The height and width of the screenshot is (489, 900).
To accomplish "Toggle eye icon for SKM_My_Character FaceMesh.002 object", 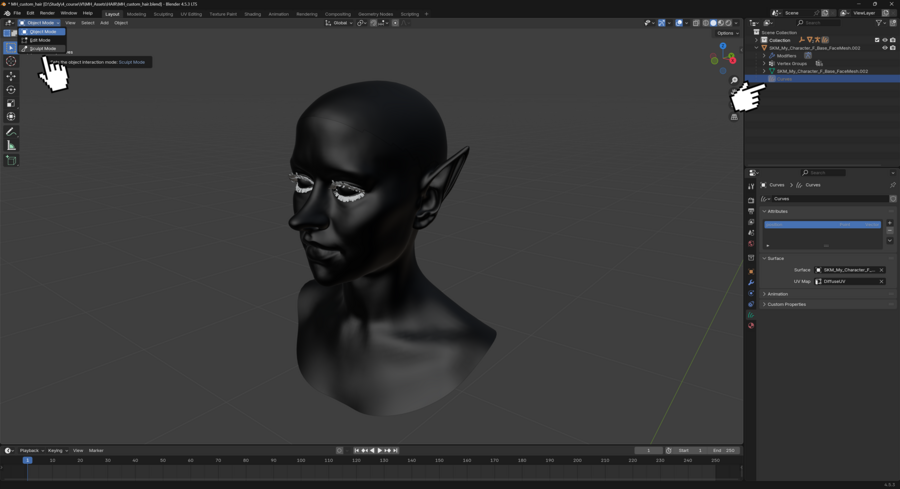I will pos(885,48).
